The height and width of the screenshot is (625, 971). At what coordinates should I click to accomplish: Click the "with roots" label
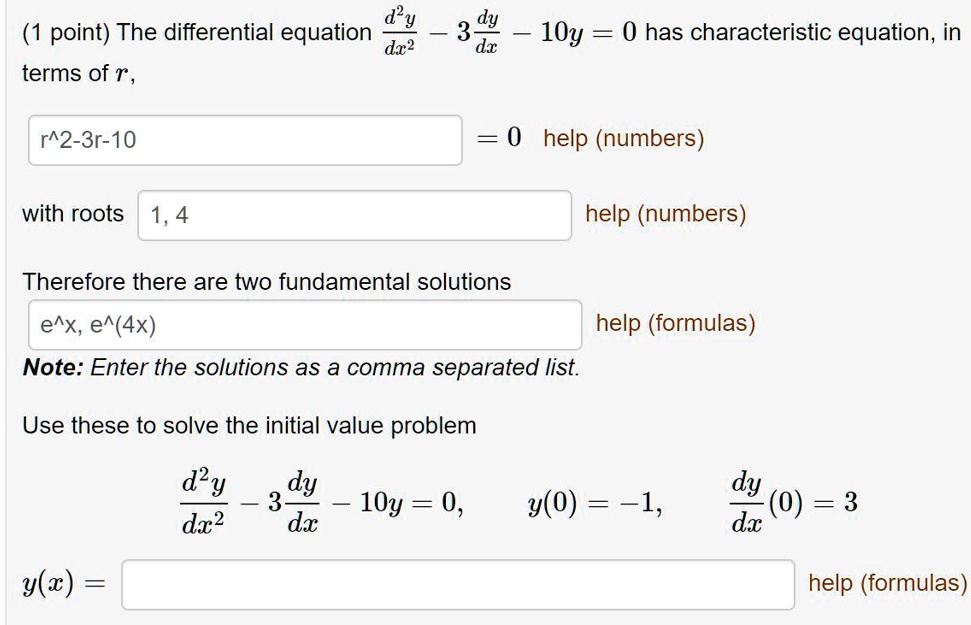coord(73,214)
